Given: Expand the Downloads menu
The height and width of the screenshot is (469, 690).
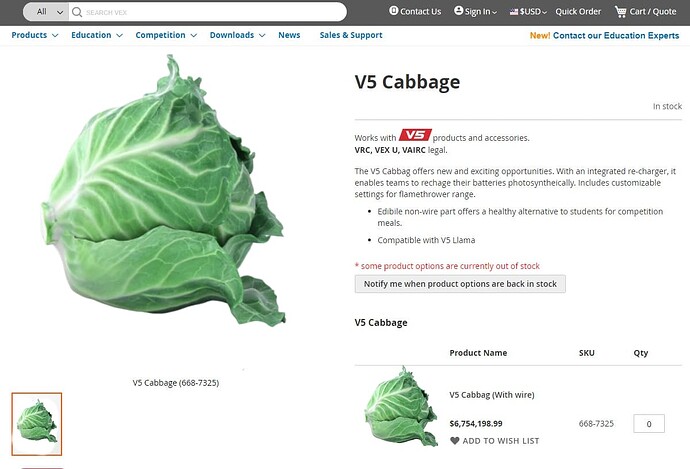Looking at the screenshot, I should tap(237, 35).
